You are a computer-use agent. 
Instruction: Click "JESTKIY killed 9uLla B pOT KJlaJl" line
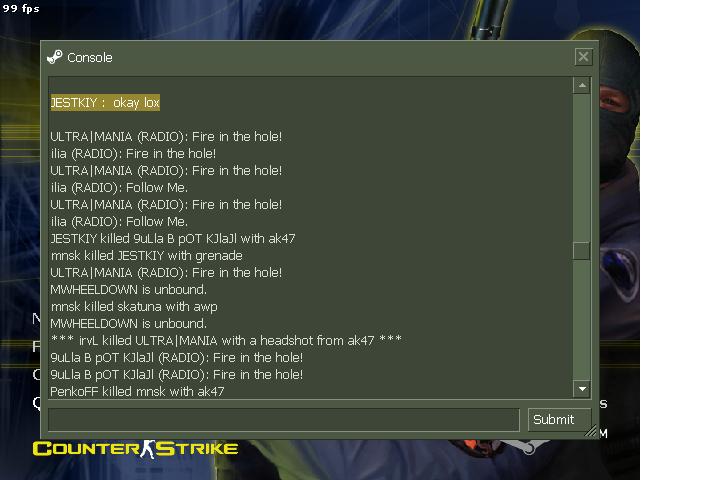coord(173,238)
